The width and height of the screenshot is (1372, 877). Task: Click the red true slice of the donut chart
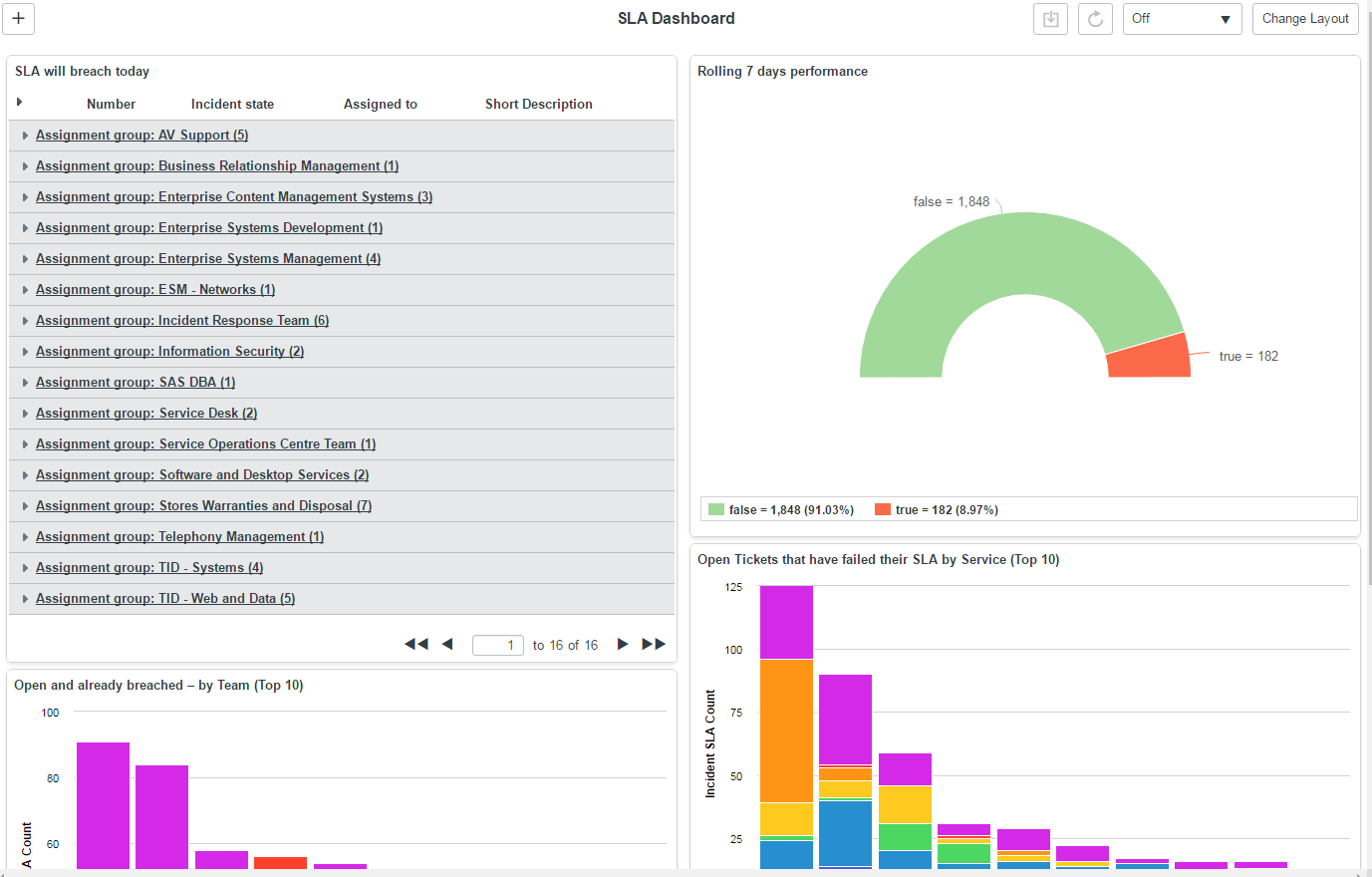1151,358
